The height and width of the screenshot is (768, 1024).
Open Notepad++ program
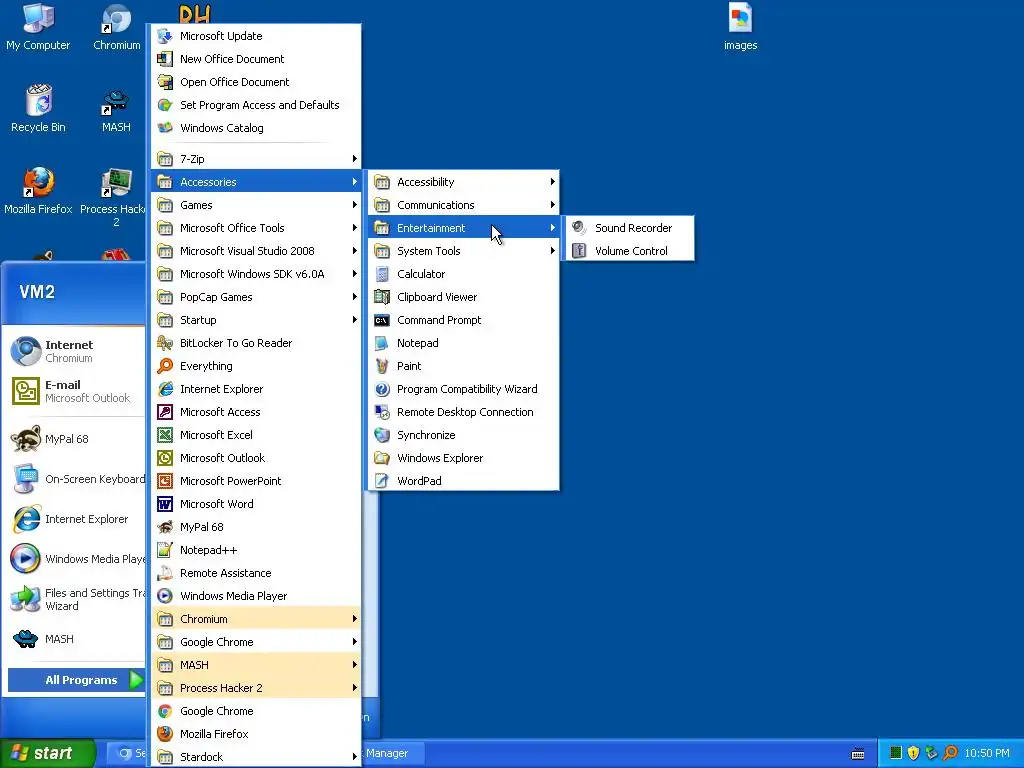256,550
